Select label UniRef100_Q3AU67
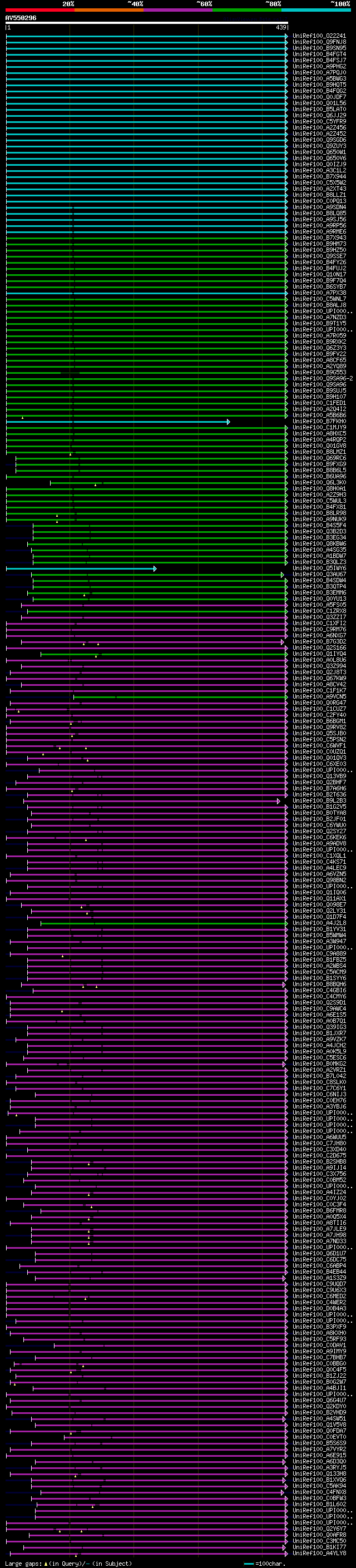The image size is (356, 1568). point(319,575)
